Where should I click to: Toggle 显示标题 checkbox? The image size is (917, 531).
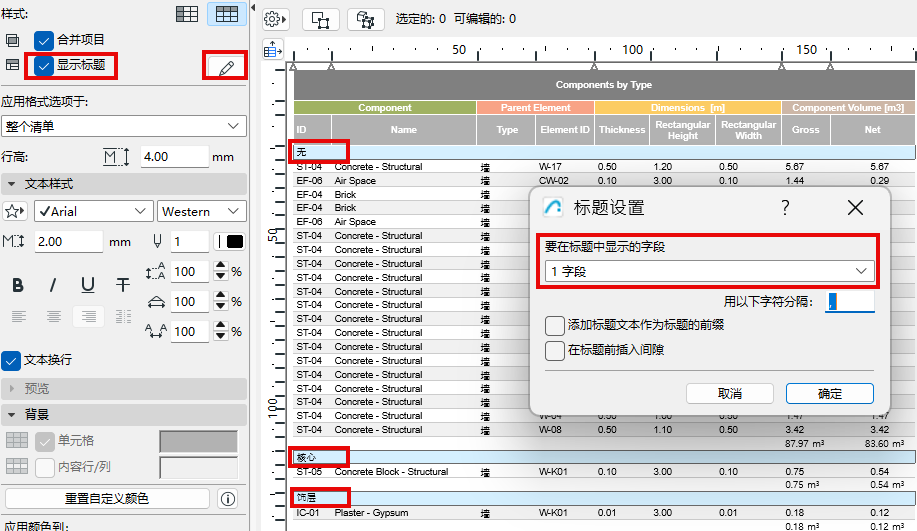click(44, 65)
